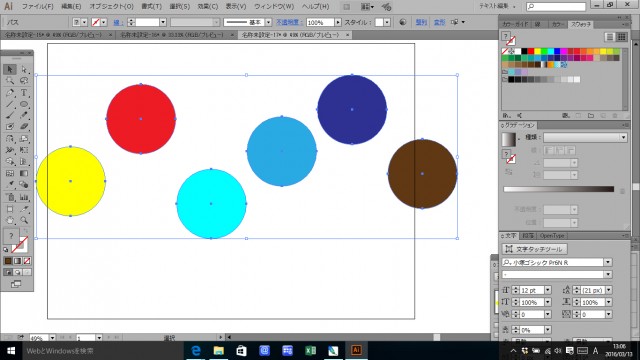Open Microsoft Edge from taskbar
The width and height of the screenshot is (640, 360).
click(196, 350)
